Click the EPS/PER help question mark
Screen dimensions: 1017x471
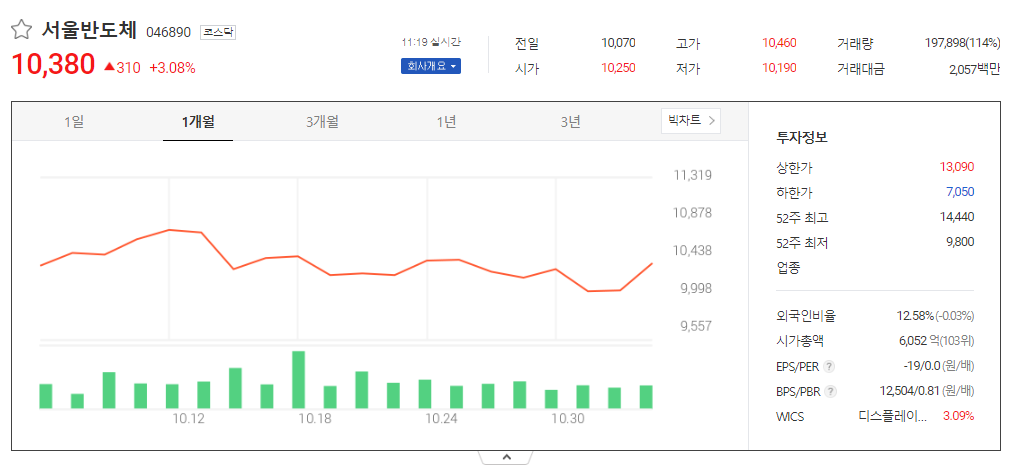(829, 367)
